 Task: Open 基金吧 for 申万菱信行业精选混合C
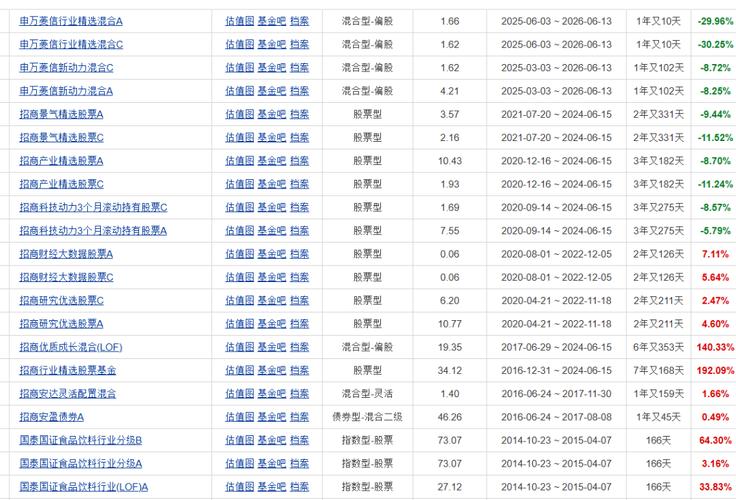272,45
